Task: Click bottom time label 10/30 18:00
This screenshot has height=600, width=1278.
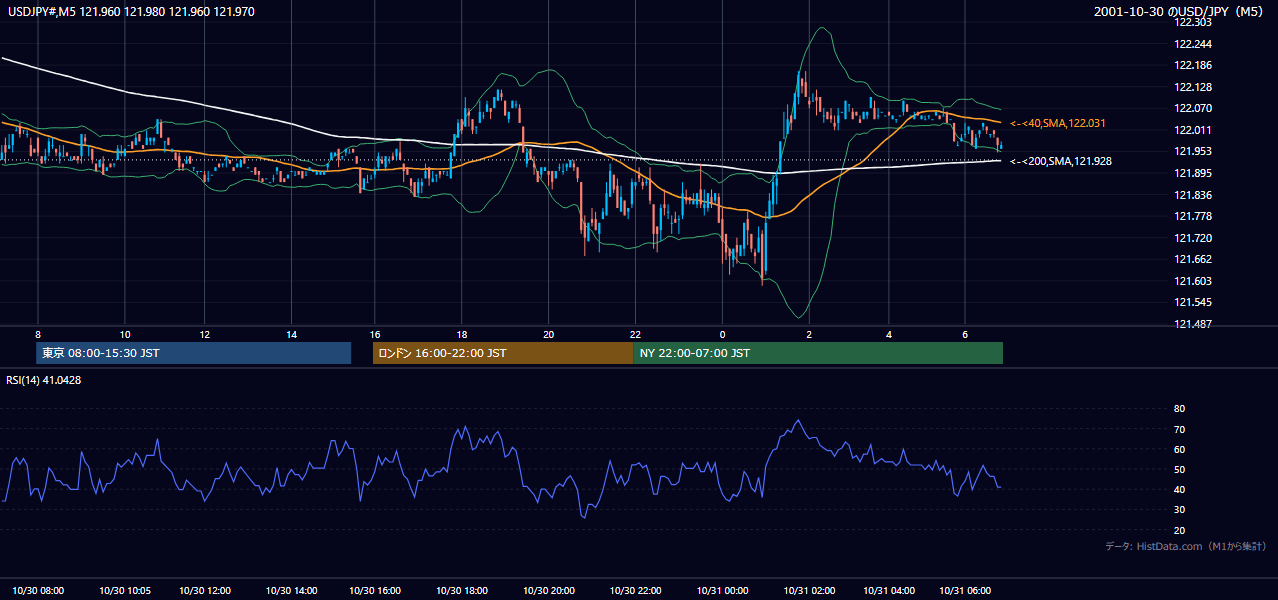Action: (462, 591)
